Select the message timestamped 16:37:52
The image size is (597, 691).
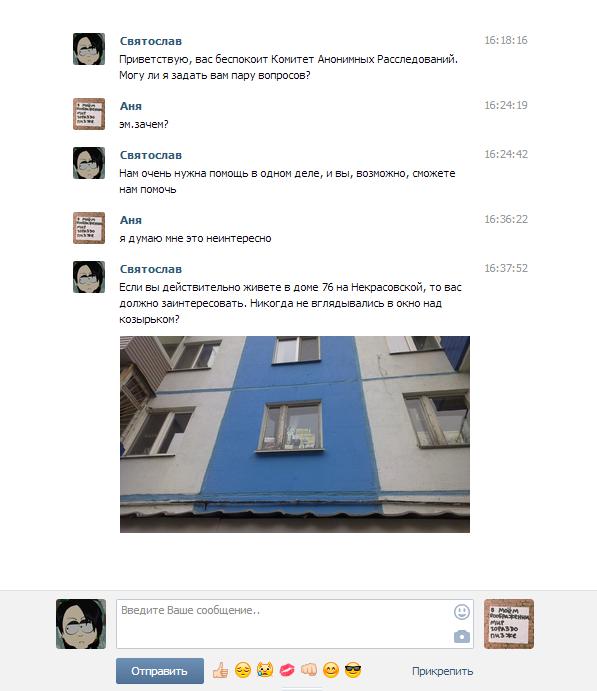[x=300, y=397]
